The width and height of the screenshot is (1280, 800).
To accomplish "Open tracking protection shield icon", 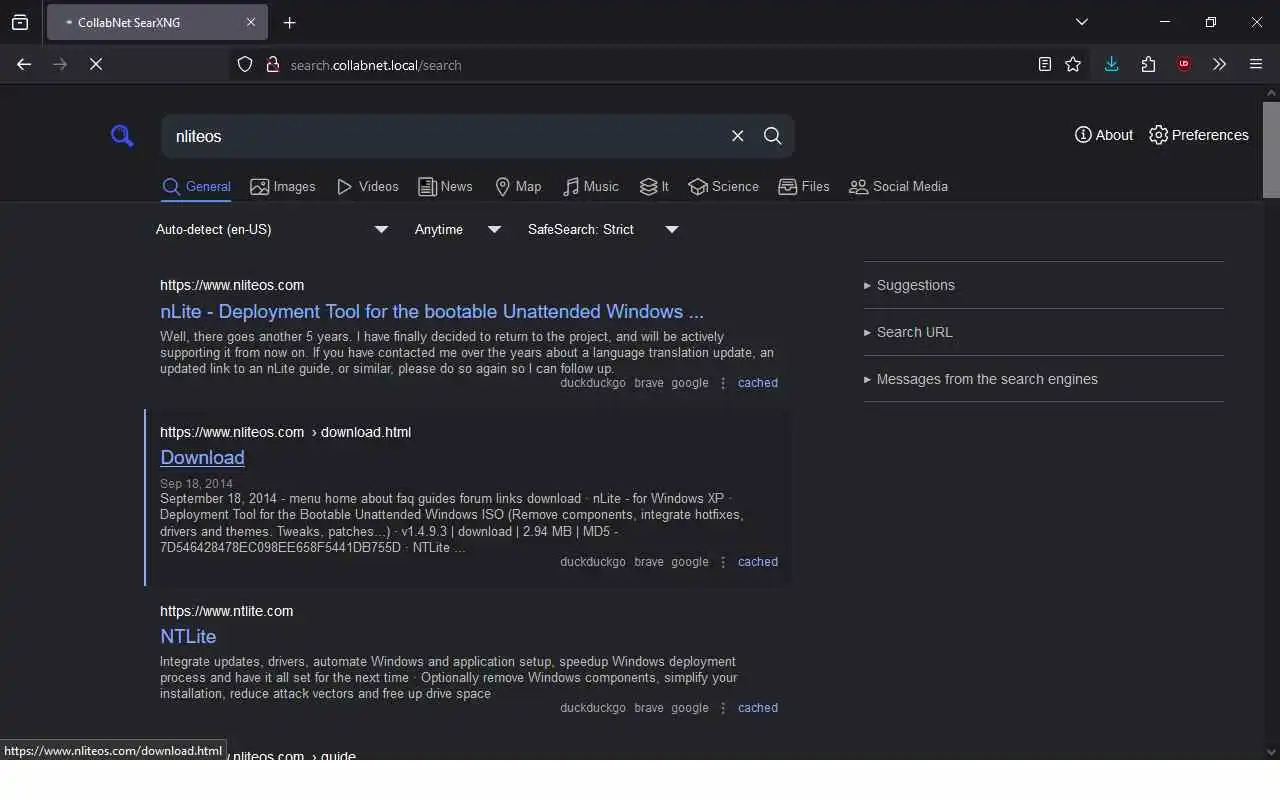I will [245, 65].
